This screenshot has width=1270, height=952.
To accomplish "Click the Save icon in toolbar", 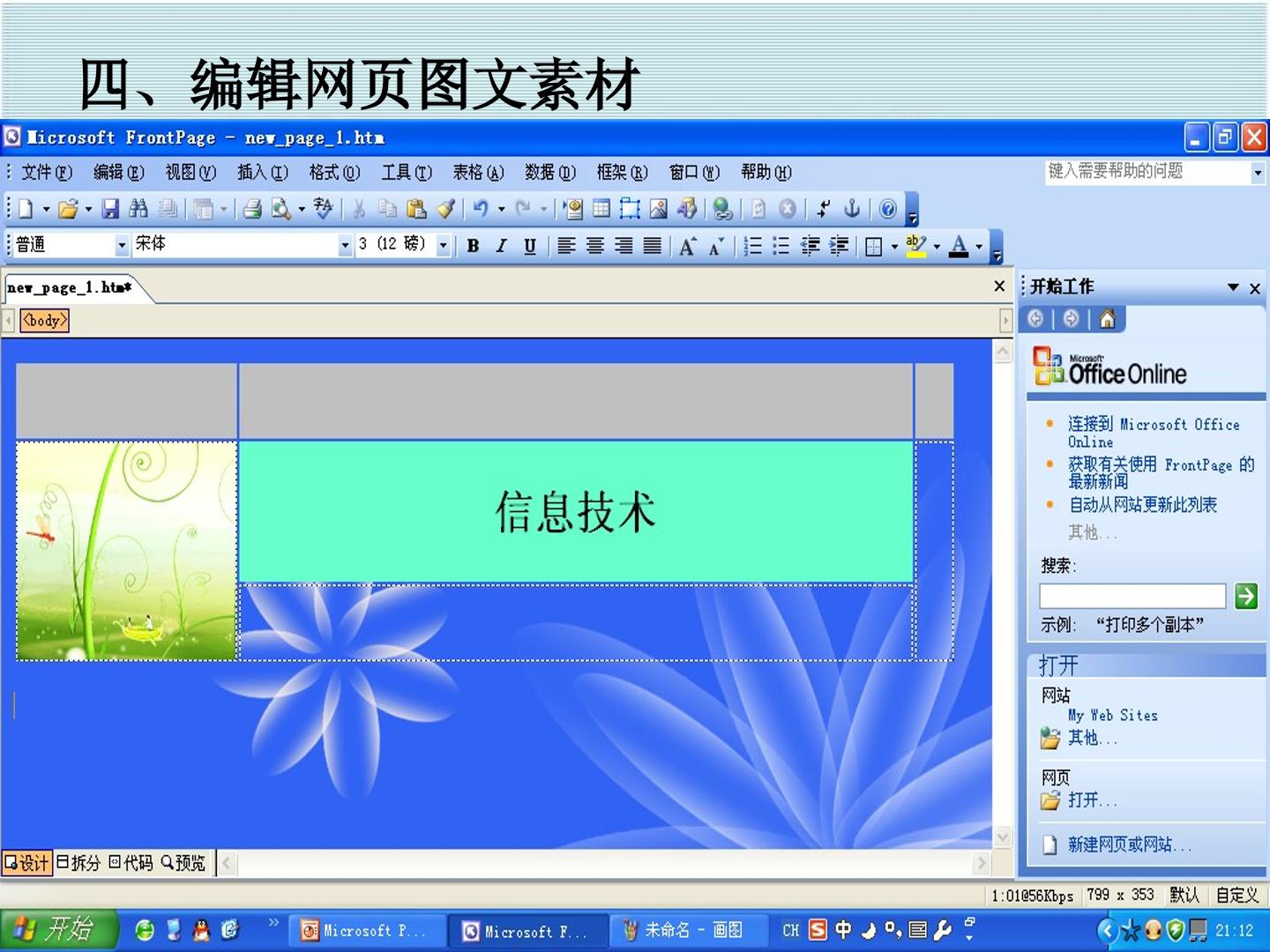I will (110, 209).
